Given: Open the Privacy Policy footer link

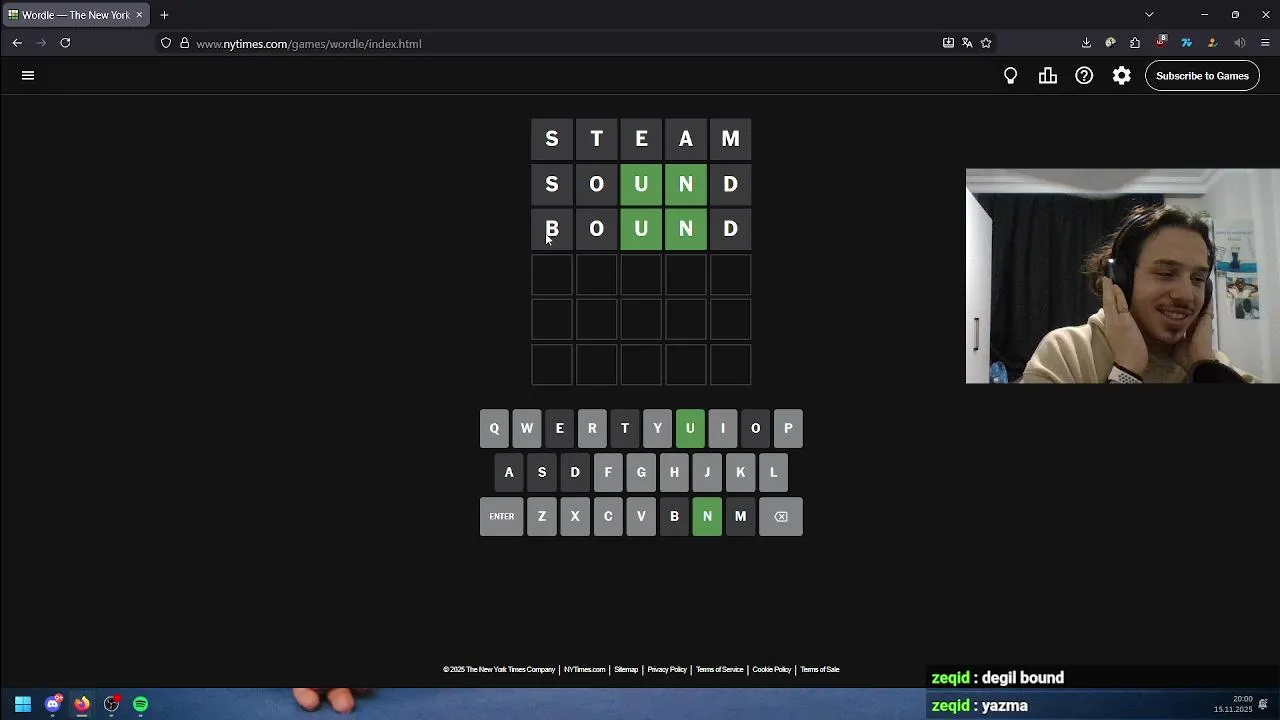Looking at the screenshot, I should [x=667, y=670].
